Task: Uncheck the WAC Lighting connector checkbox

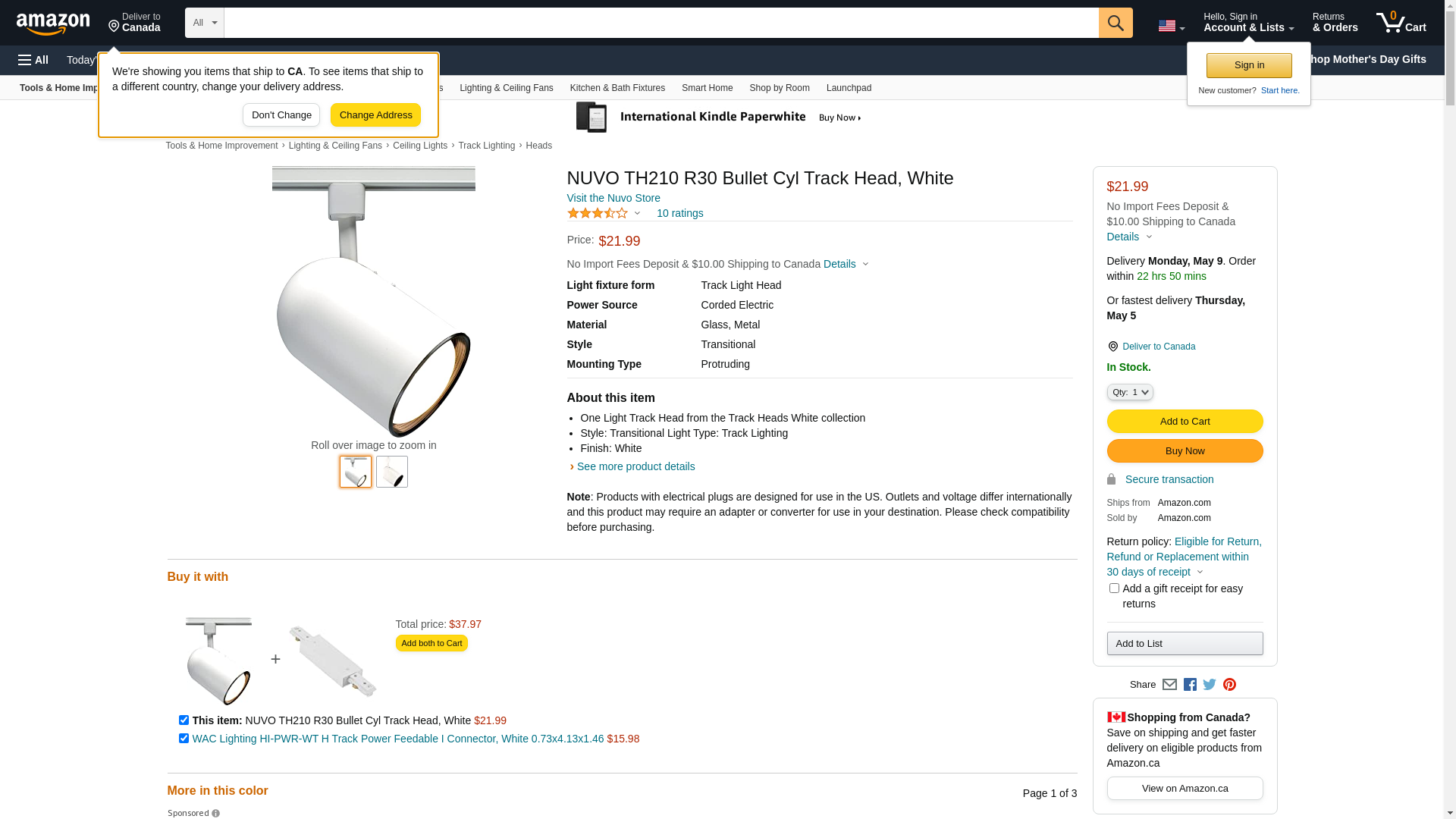Action: coord(184,739)
